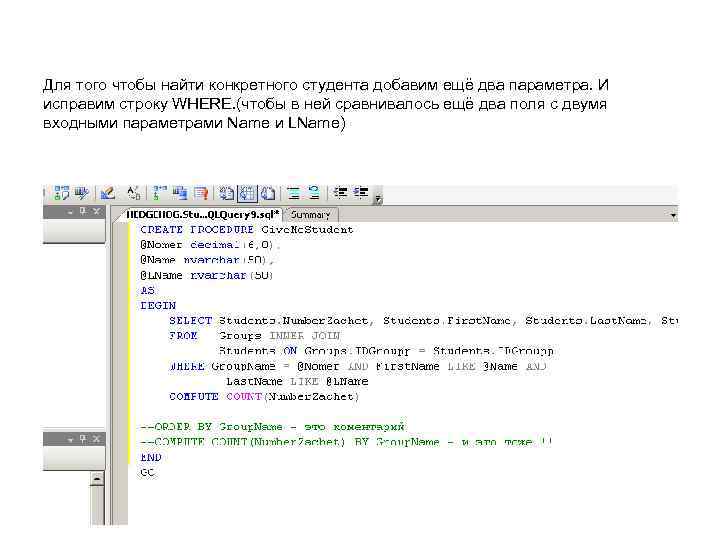
Task: Click the GO statement line
Action: (x=148, y=472)
